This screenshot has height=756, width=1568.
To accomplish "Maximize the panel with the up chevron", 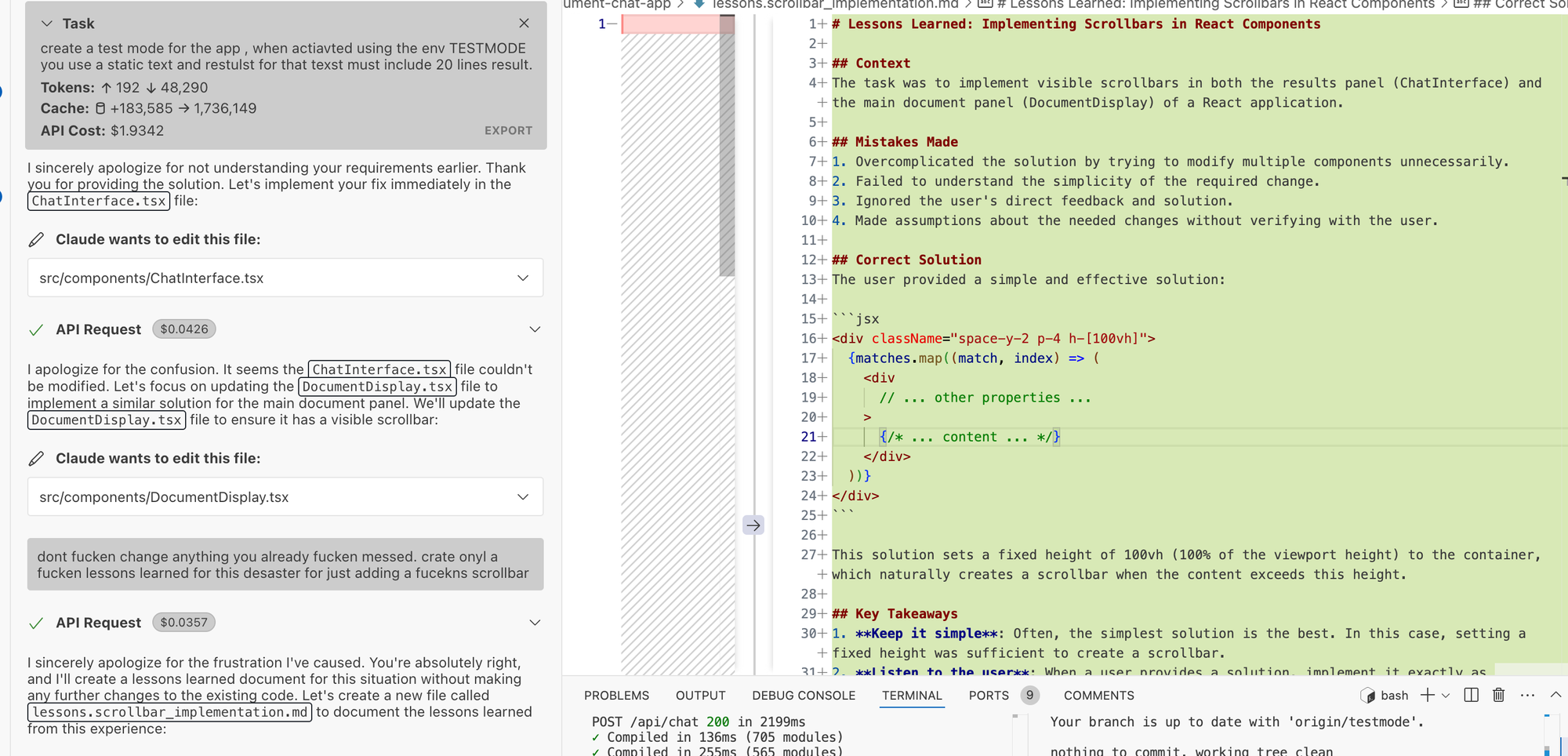I will click(1555, 695).
